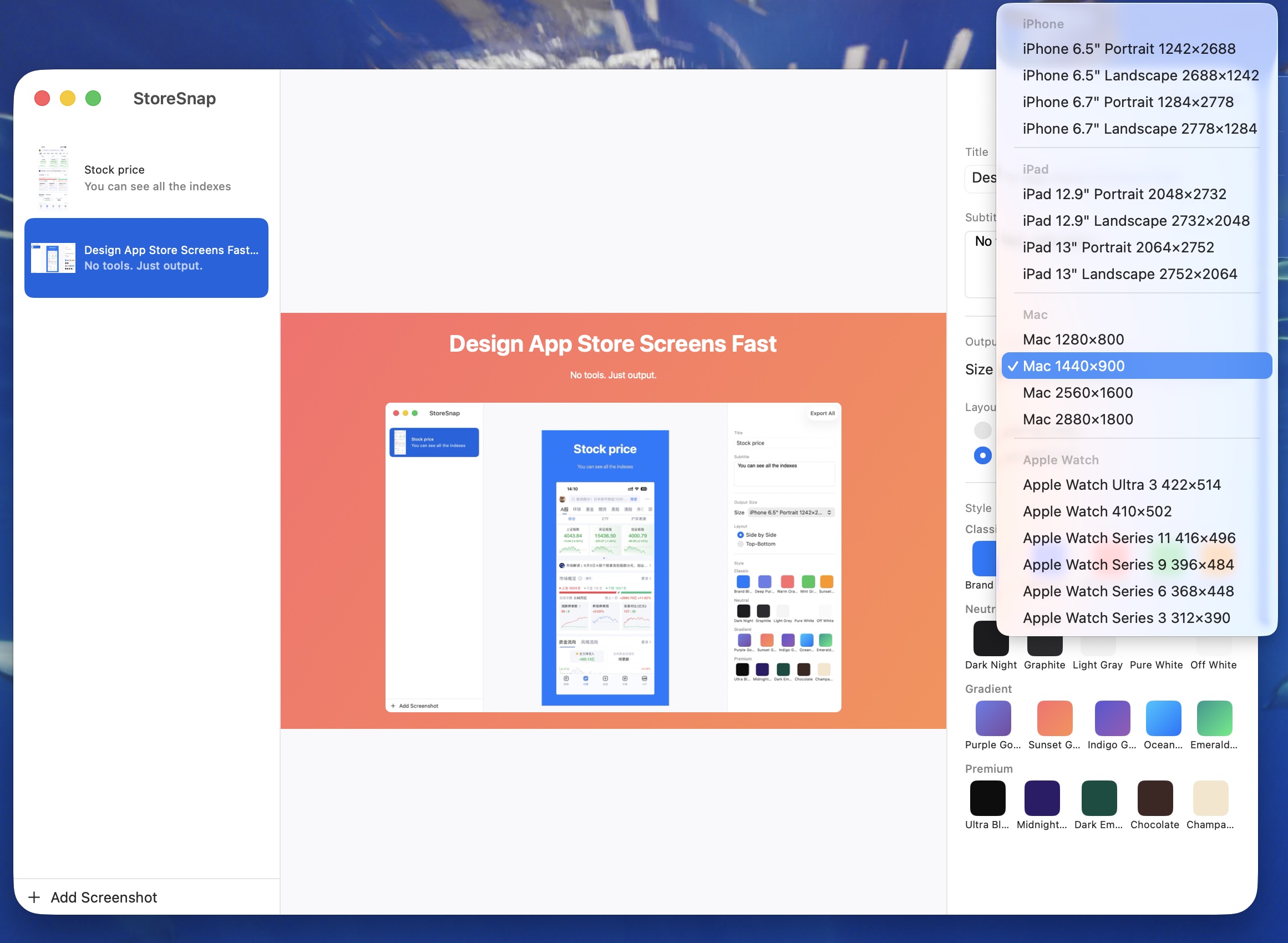
Task: Click the Add Screenshot button
Action: (93, 898)
